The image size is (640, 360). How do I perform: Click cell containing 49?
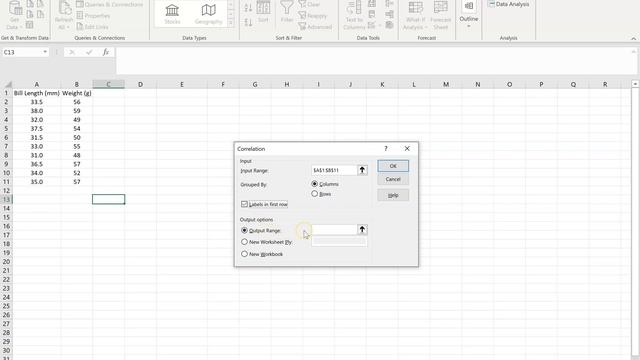pyautogui.click(x=76, y=120)
